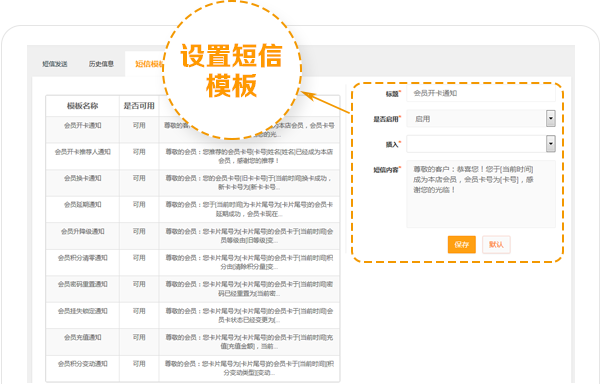Switch to the 历史信息 tab
Image resolution: width=600 pixels, height=384 pixels.
tap(101, 64)
